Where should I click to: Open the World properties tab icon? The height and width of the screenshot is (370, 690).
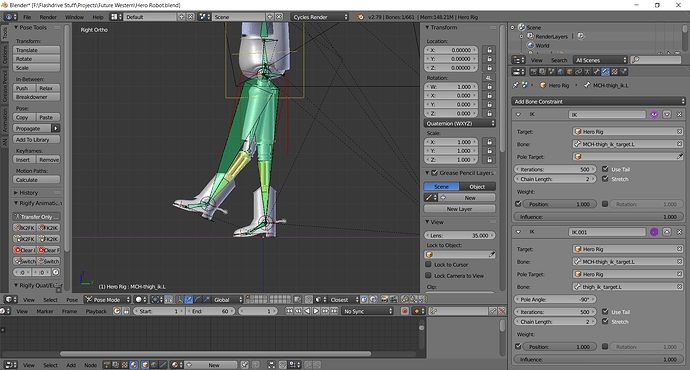click(x=560, y=72)
